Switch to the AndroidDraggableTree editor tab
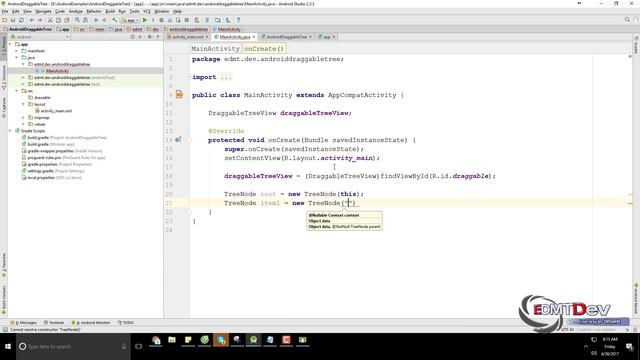This screenshot has width=640, height=360. click(x=287, y=37)
